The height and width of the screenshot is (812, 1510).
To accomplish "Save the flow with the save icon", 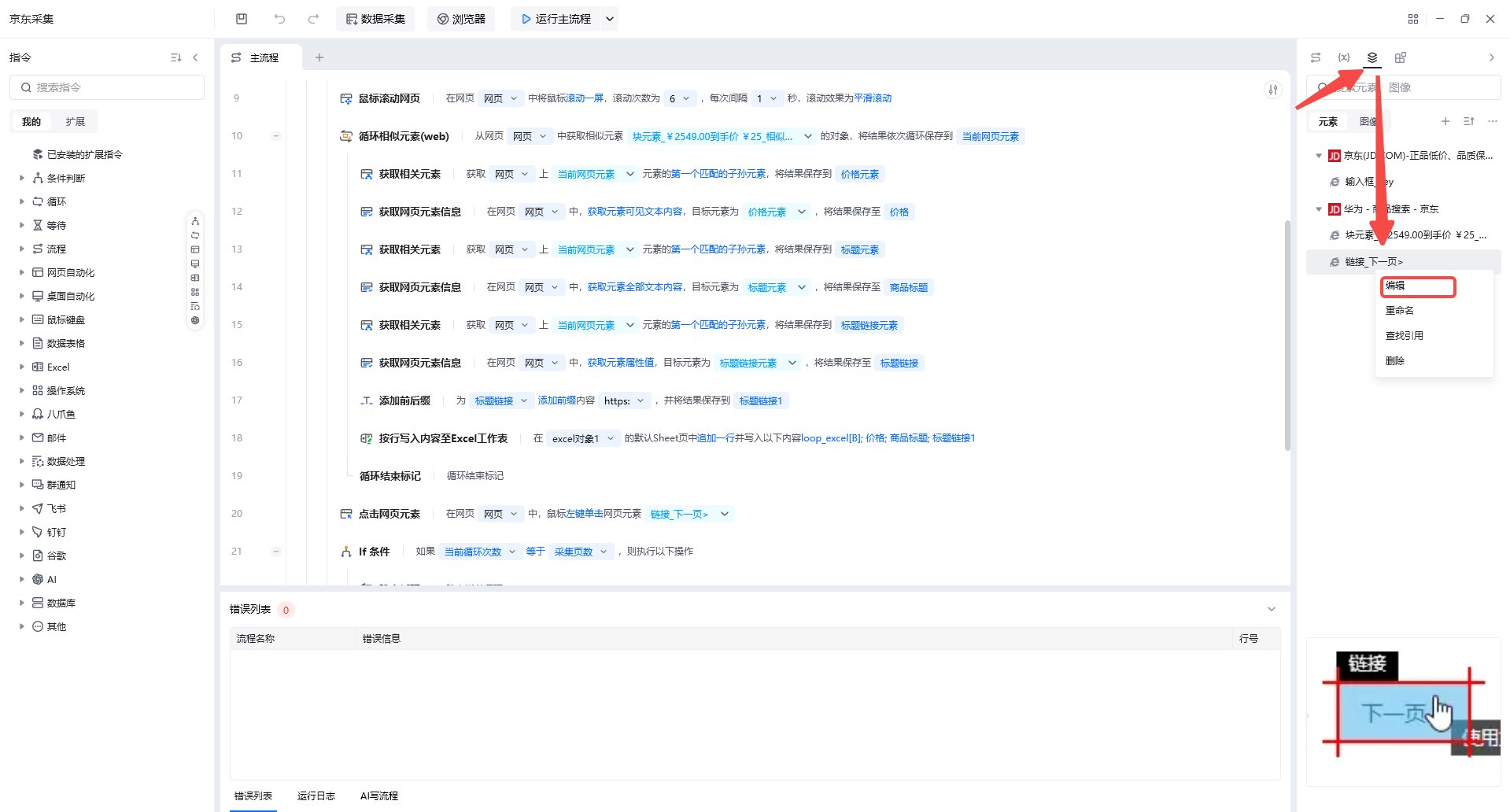I will [x=242, y=19].
